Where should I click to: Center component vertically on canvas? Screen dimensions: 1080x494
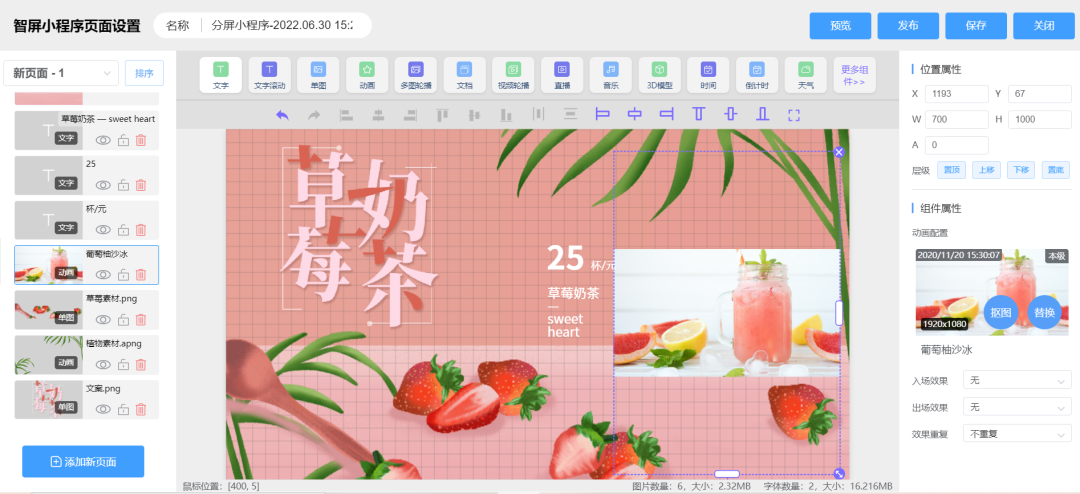coord(731,114)
